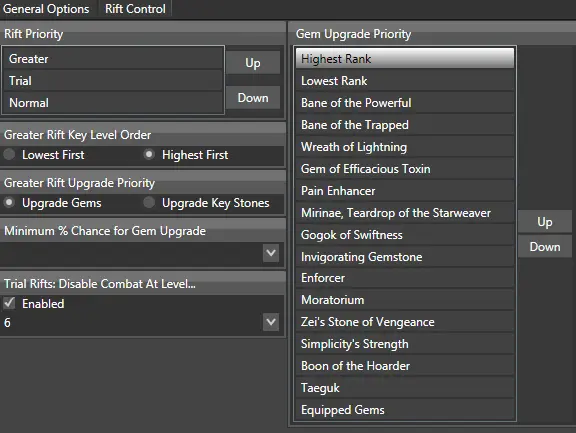Switch to the Rift Control tab

coord(135,8)
